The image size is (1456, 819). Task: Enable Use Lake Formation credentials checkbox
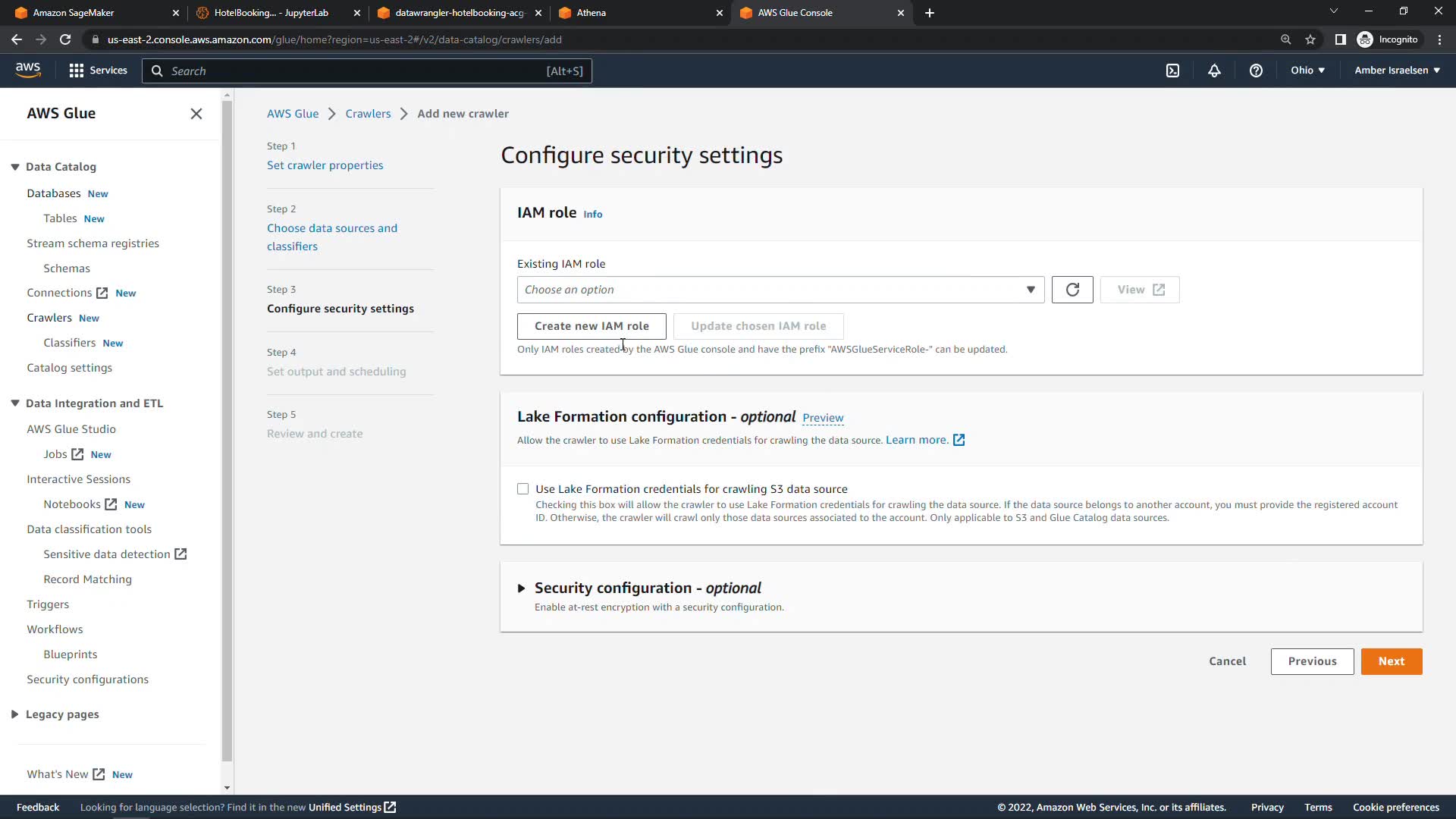pos(523,489)
